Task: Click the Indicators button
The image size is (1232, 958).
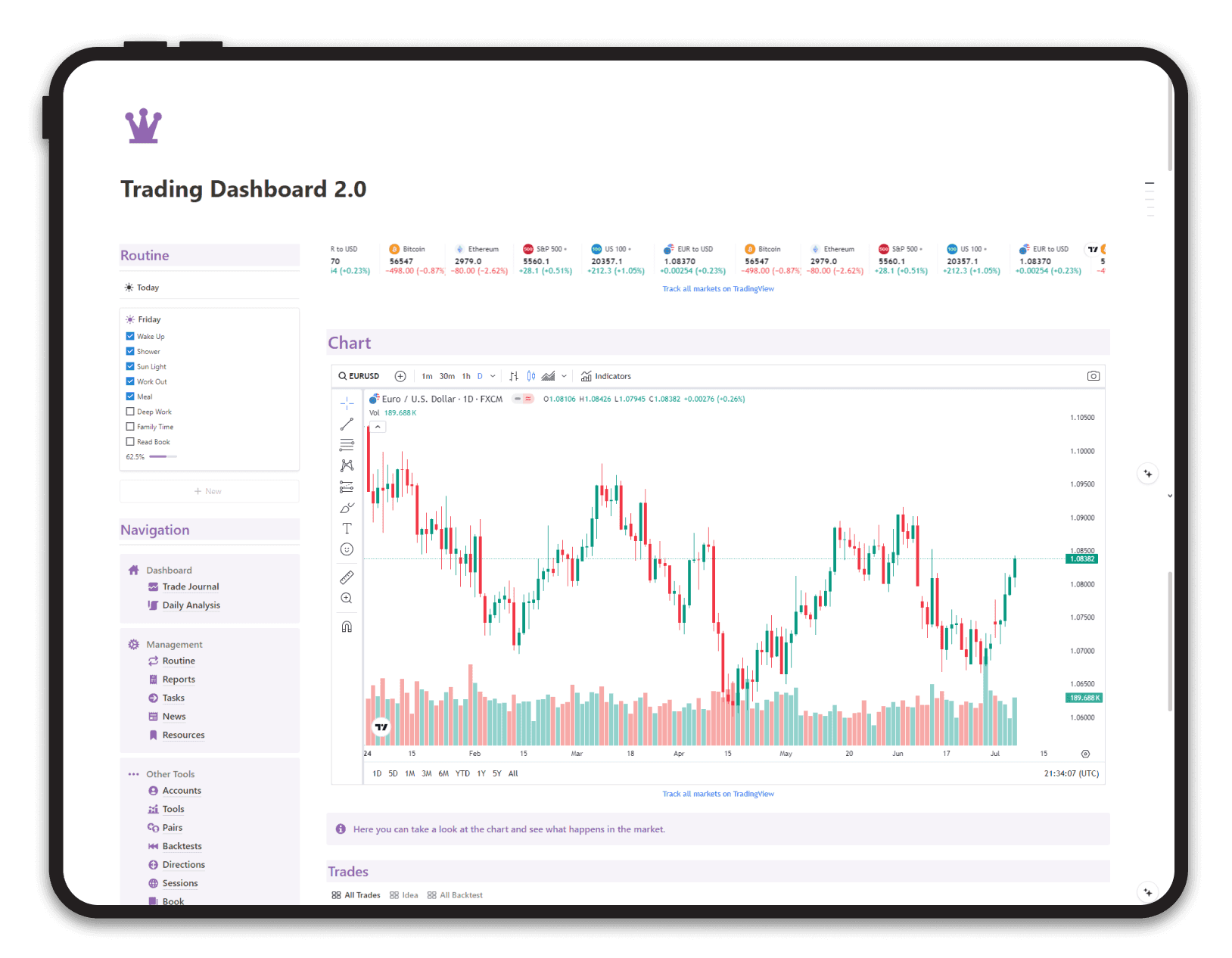Action: click(605, 376)
